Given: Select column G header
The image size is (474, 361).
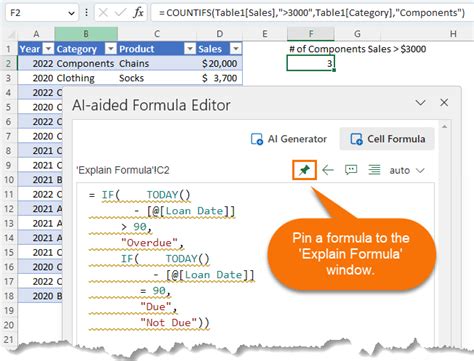Looking at the screenshot, I should coord(357,34).
